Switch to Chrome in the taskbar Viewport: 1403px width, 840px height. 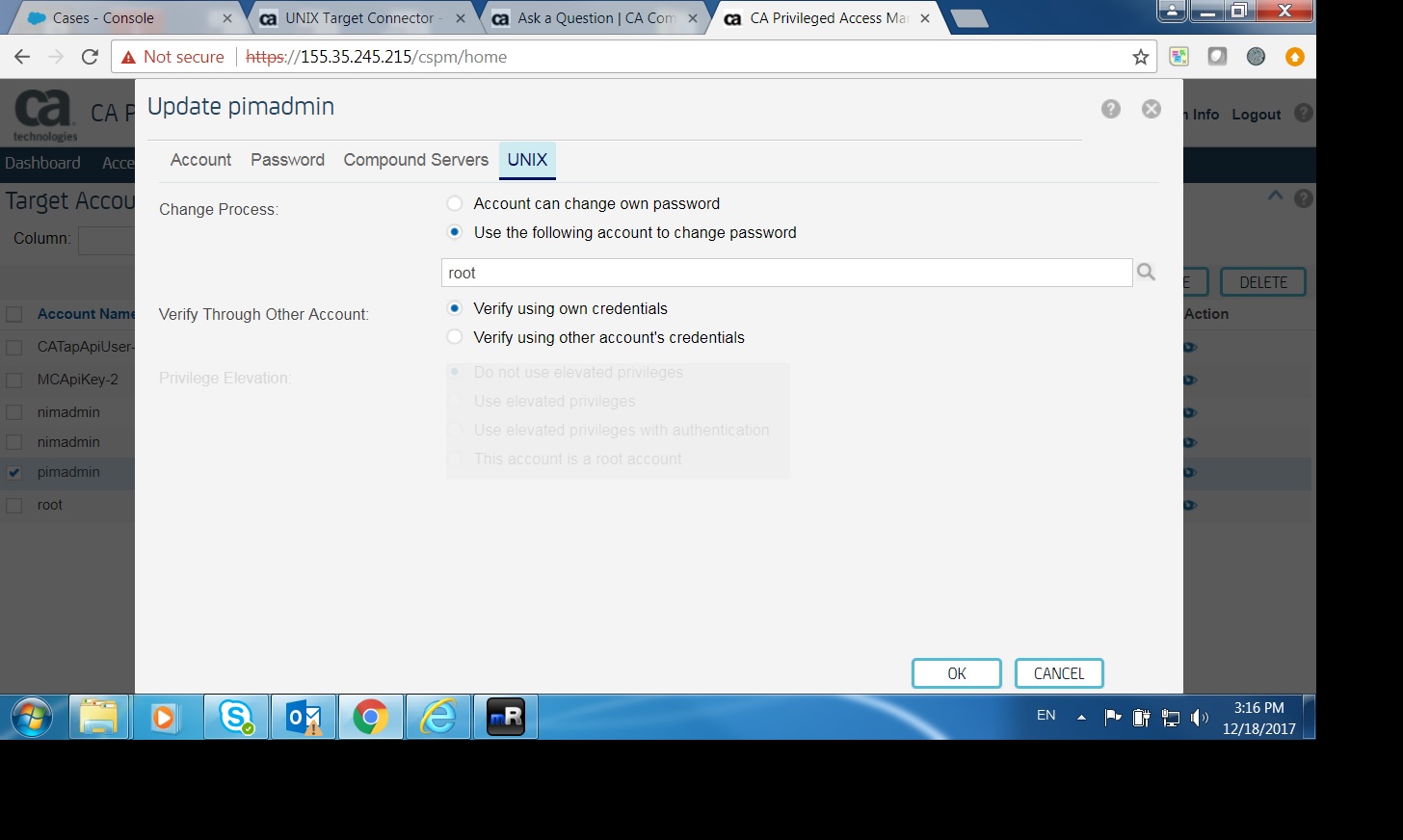pos(370,718)
